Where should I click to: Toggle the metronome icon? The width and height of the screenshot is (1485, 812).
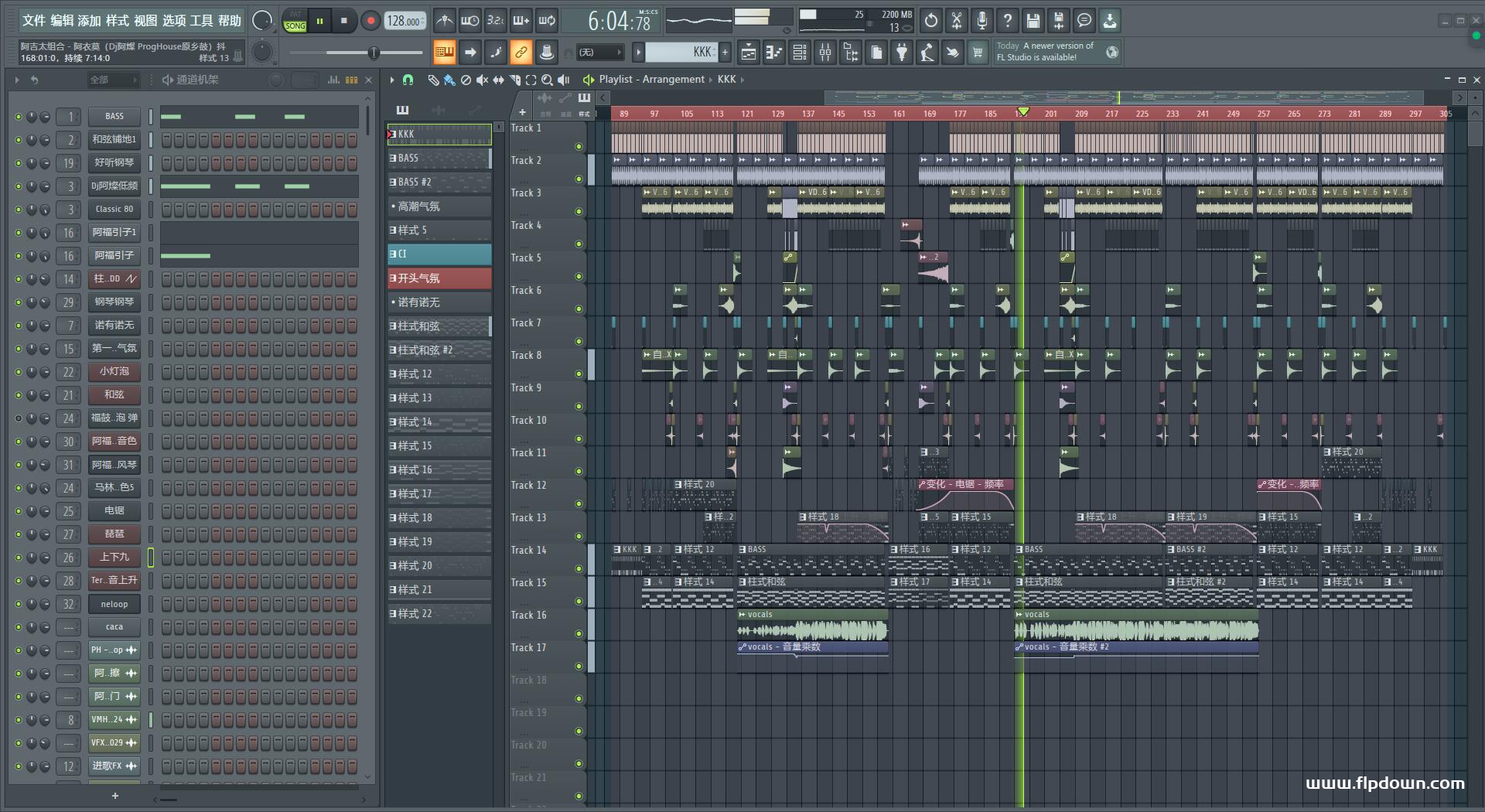pos(444,21)
